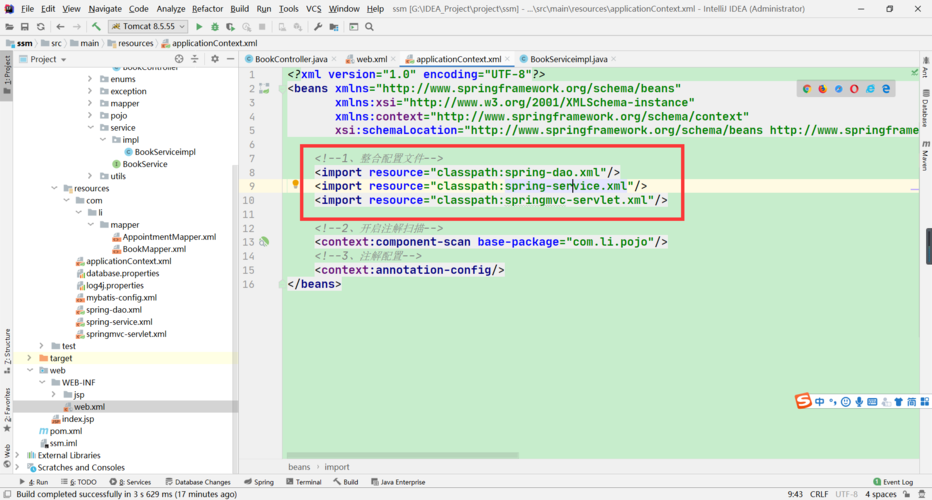Open Project Structure toolbar icon

334,27
